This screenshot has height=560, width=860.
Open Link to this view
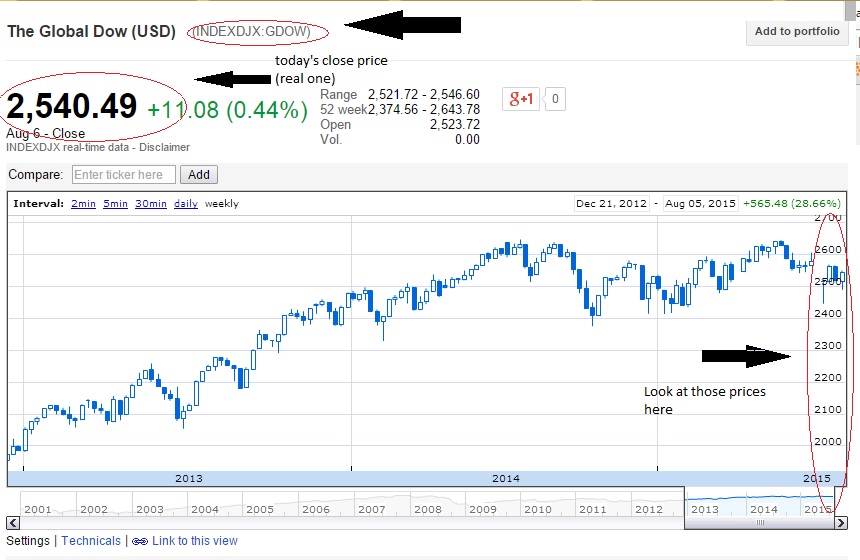tap(195, 541)
